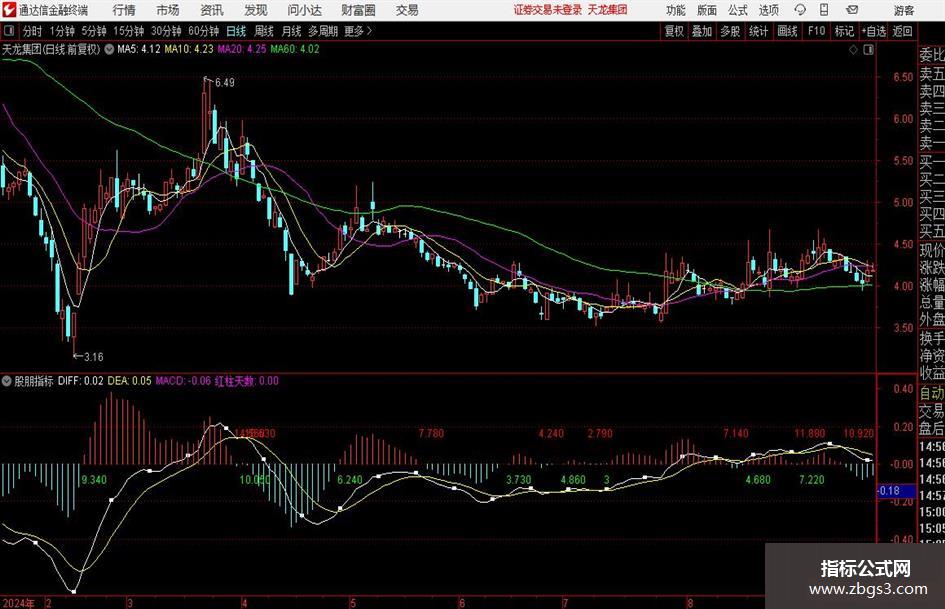The image size is (945, 609).
Task: Click the 9.340 green value label
Action: point(93,480)
